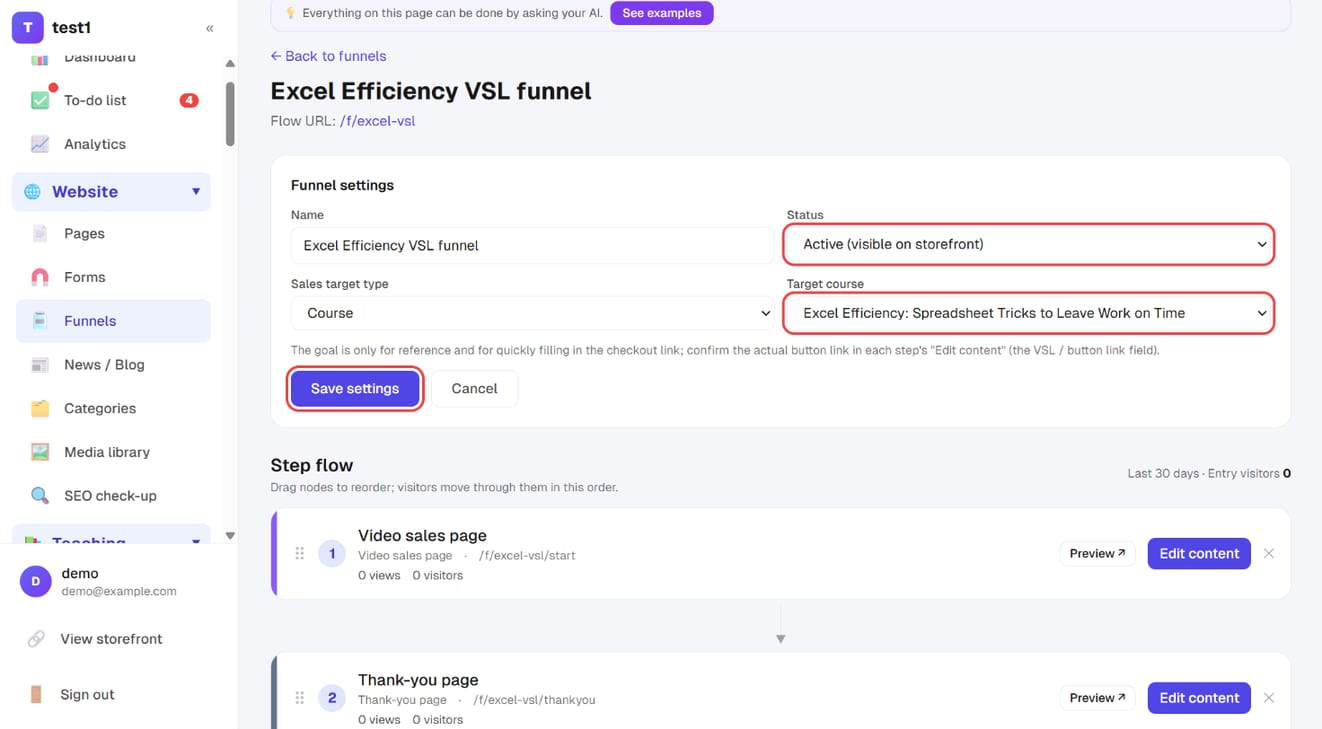Viewport: 1322px width, 729px height.
Task: Preview the Video sales page
Action: [x=1097, y=553]
